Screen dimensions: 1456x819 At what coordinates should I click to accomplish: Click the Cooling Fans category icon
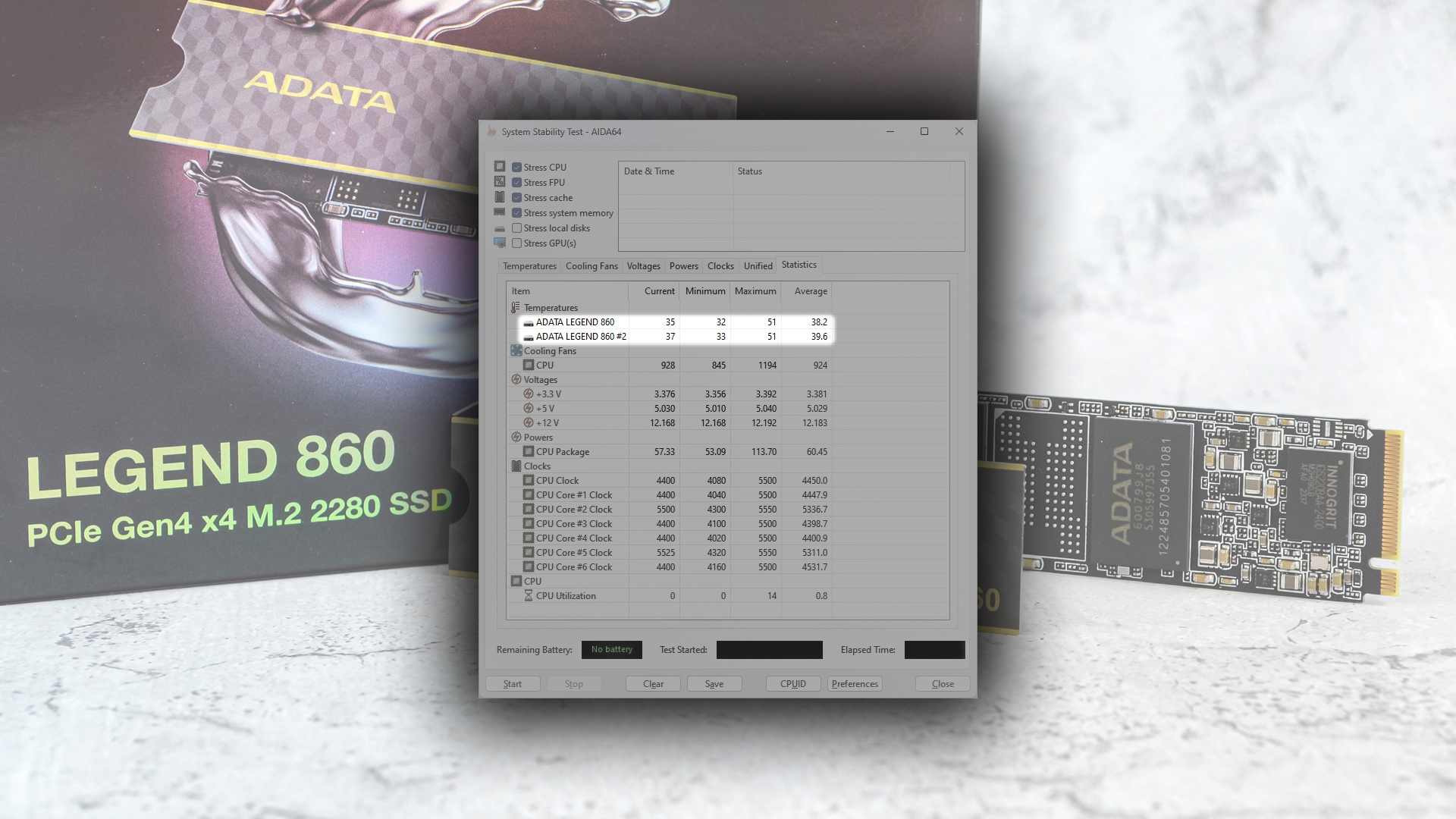click(x=516, y=351)
